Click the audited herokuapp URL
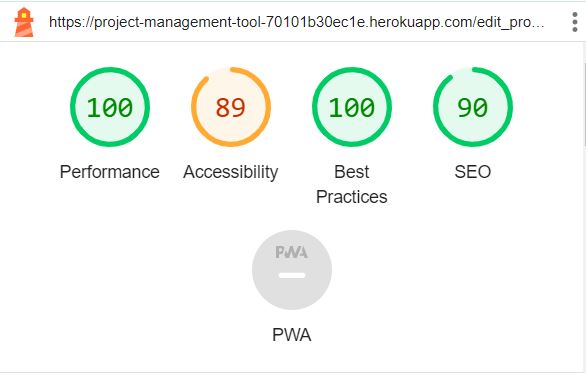The height and width of the screenshot is (373, 586). click(296, 22)
